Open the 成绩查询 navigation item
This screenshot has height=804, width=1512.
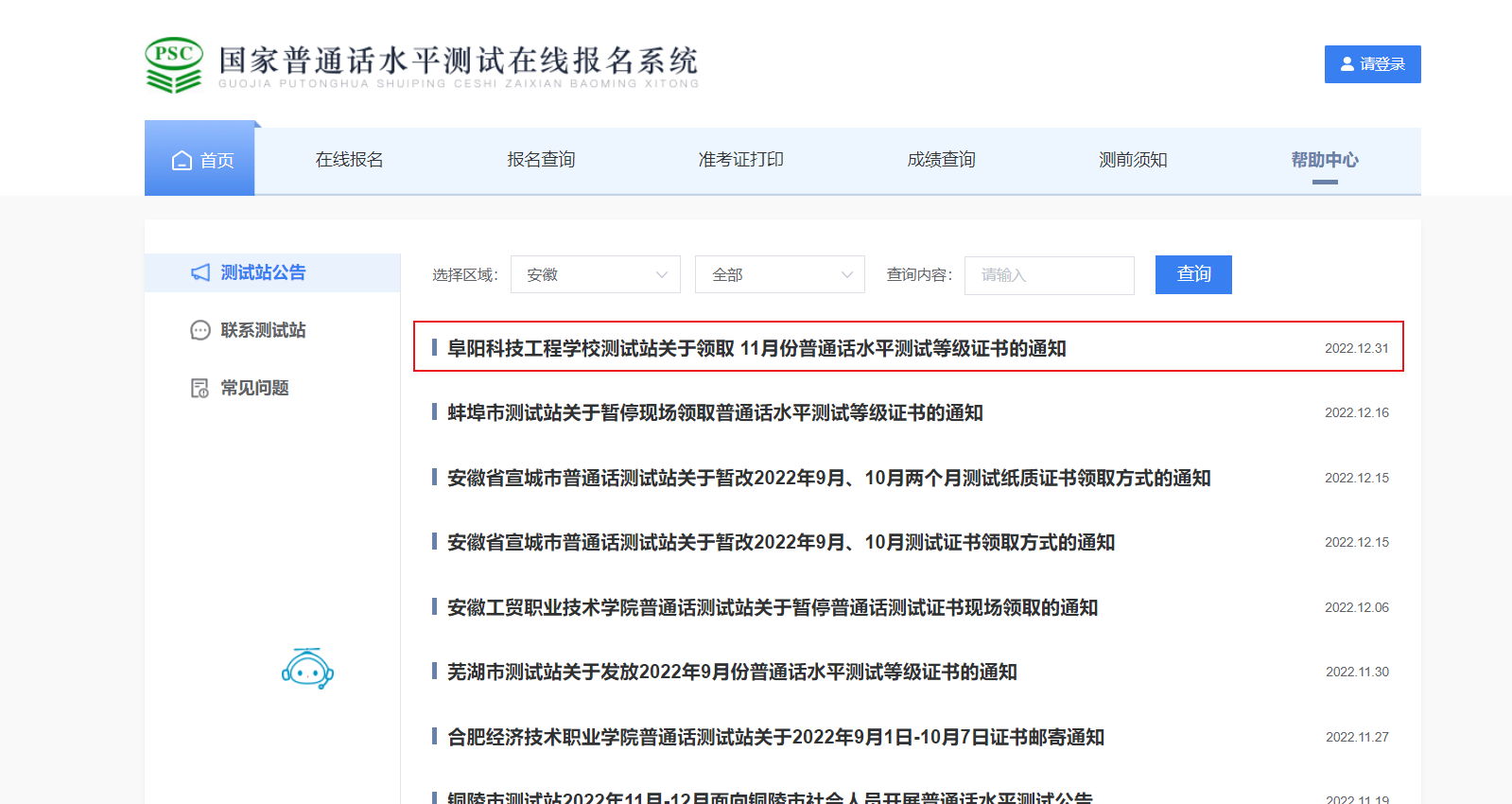click(942, 160)
